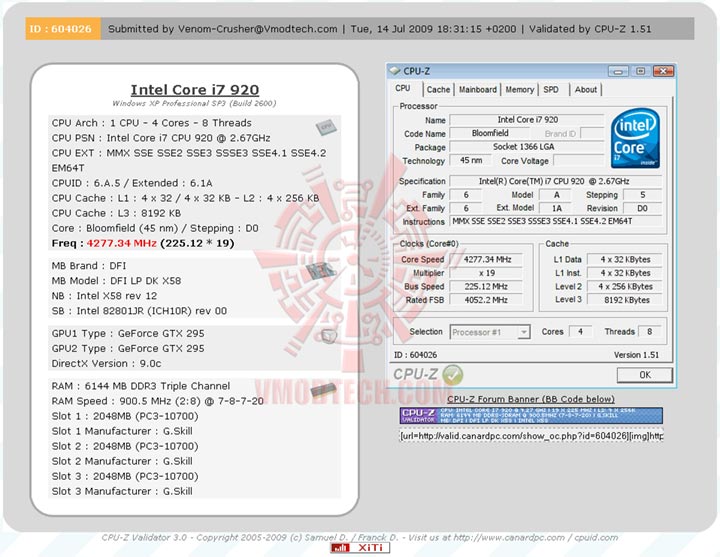Switch to the Mainboard tab
Image resolution: width=720 pixels, height=557 pixels.
pyautogui.click(x=478, y=90)
